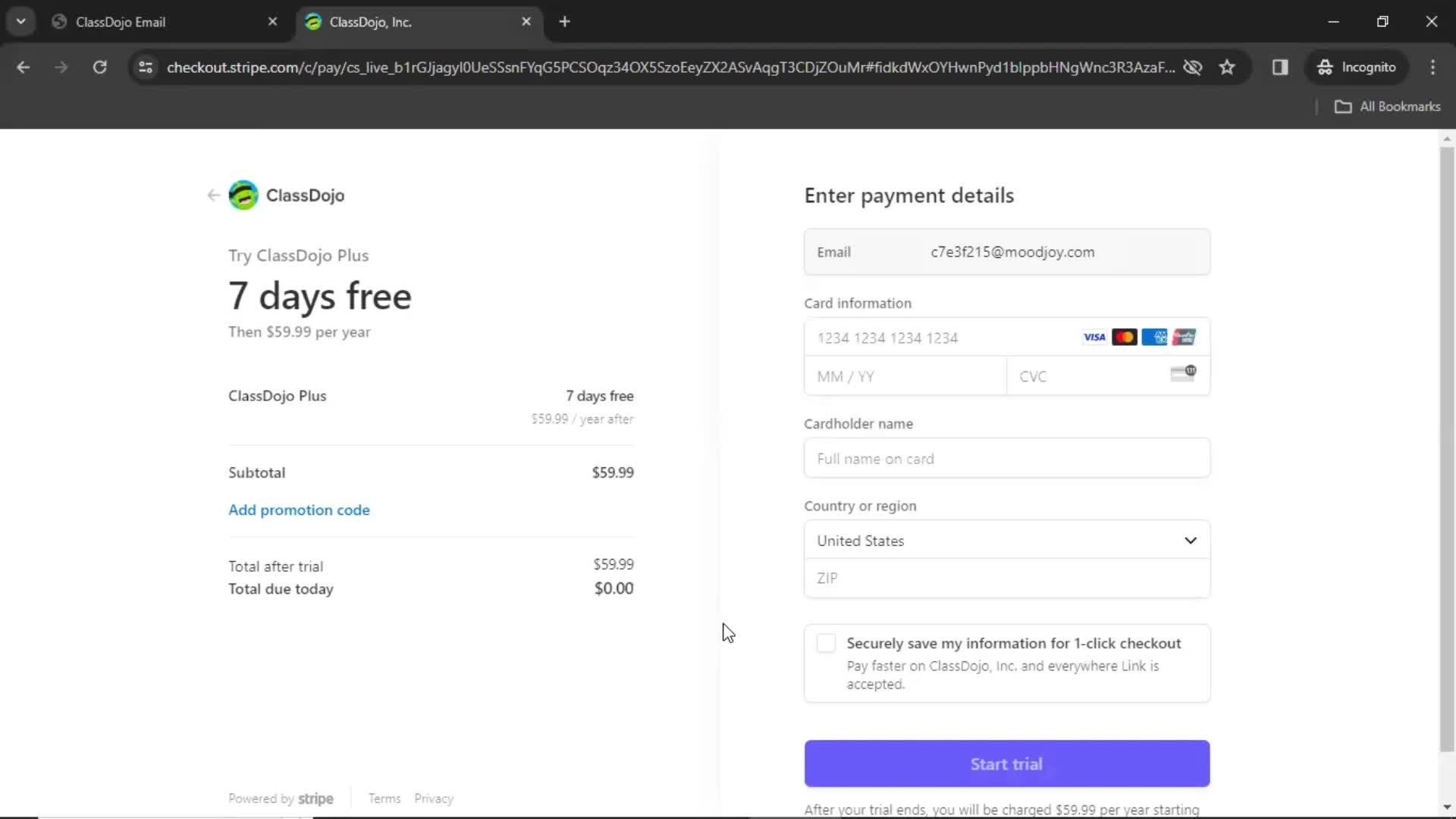This screenshot has height=819, width=1456.
Task: Click the ClassDojo logo icon
Action: [x=243, y=196]
